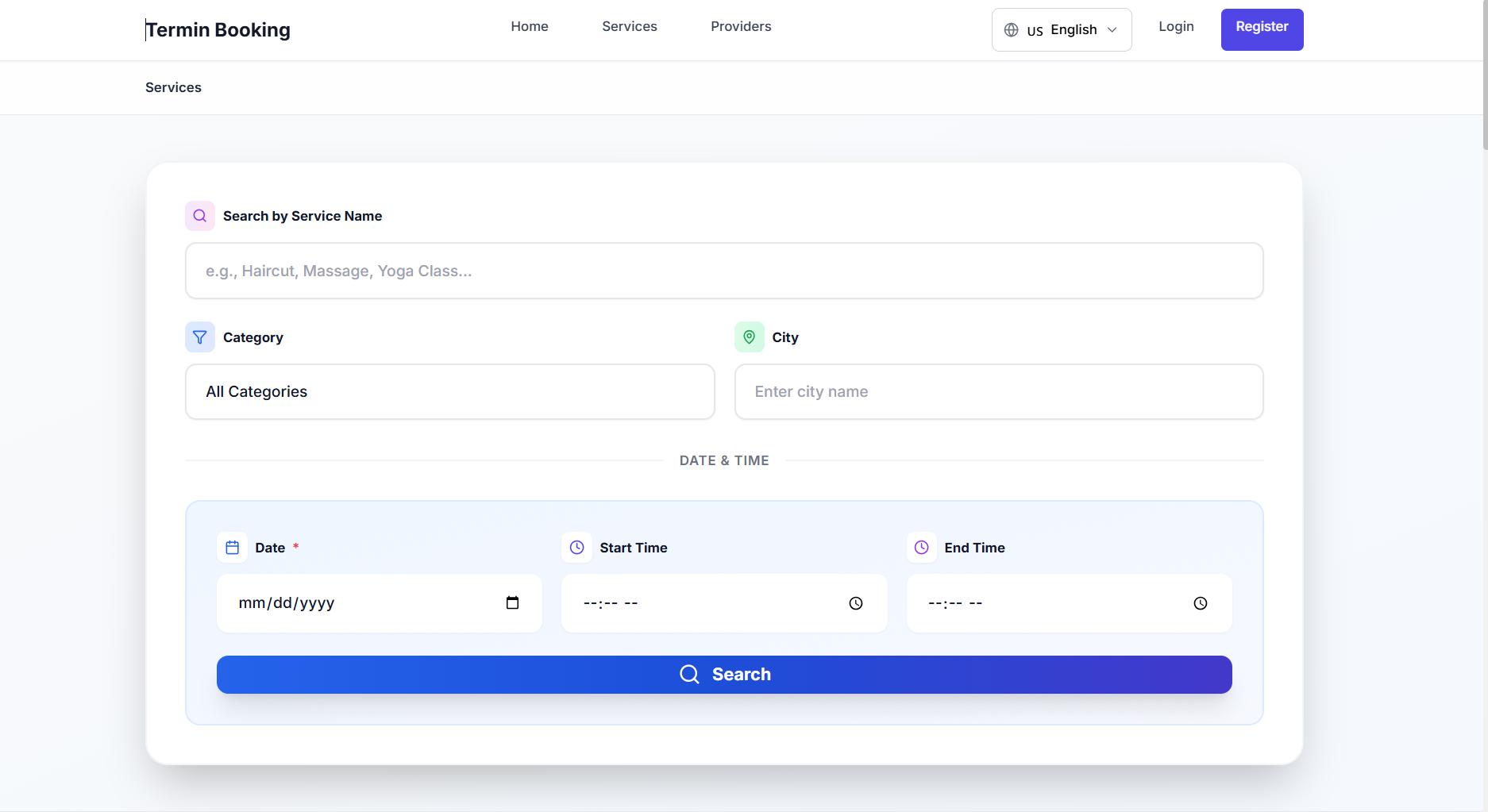
Task: Click the clock icon beside Start Time label
Action: 577,548
